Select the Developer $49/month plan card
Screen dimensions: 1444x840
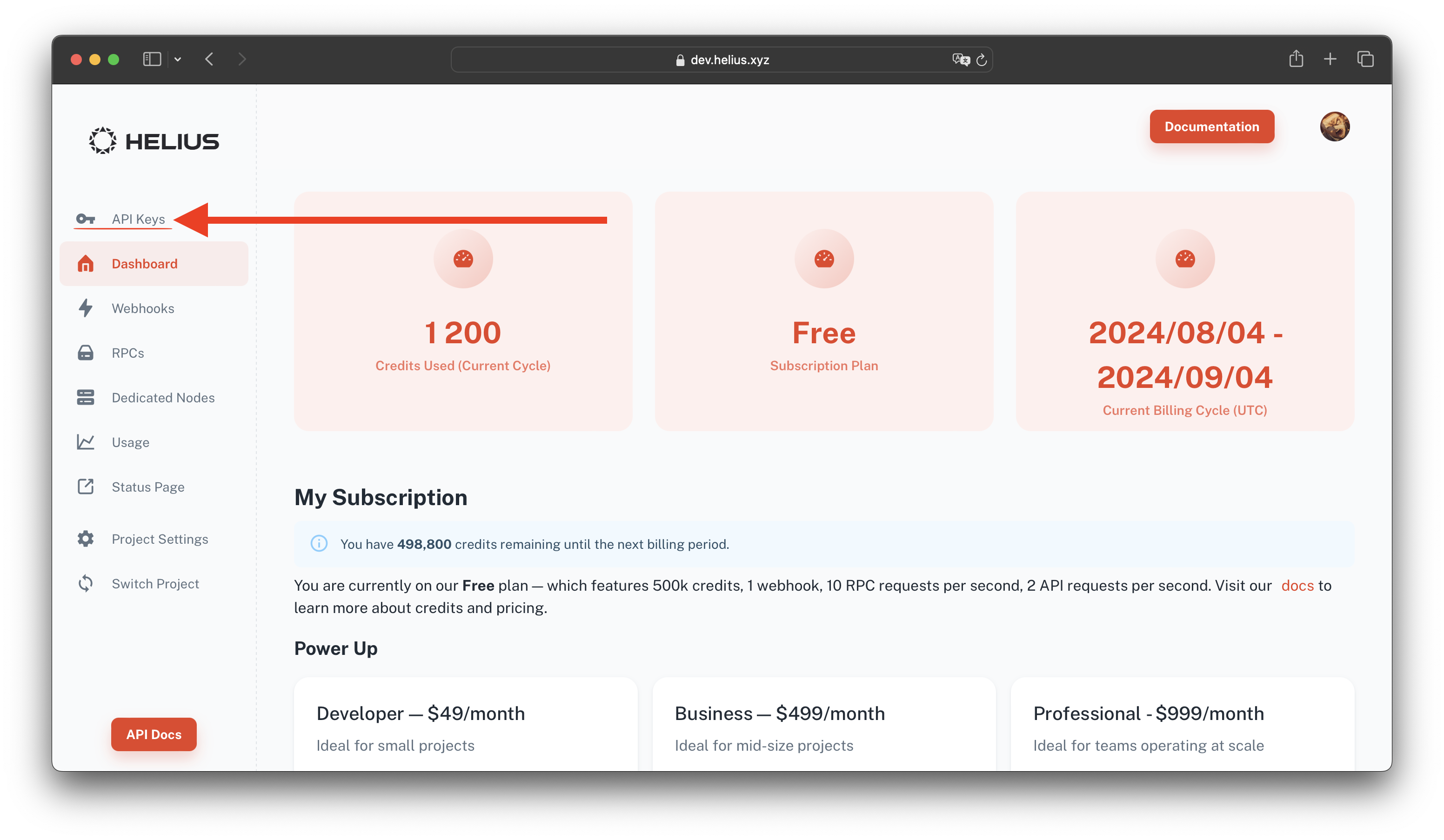[465, 724]
